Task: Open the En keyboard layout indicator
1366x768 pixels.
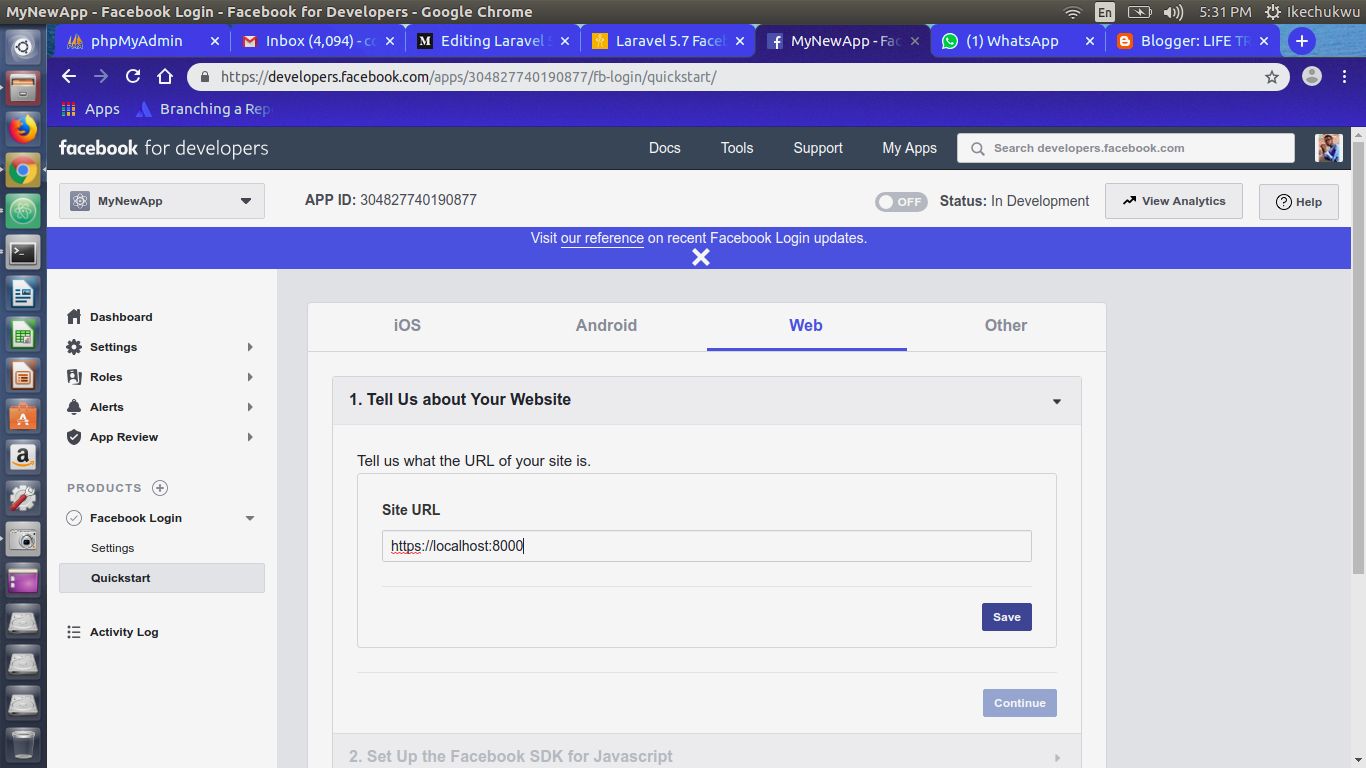Action: [x=1105, y=12]
